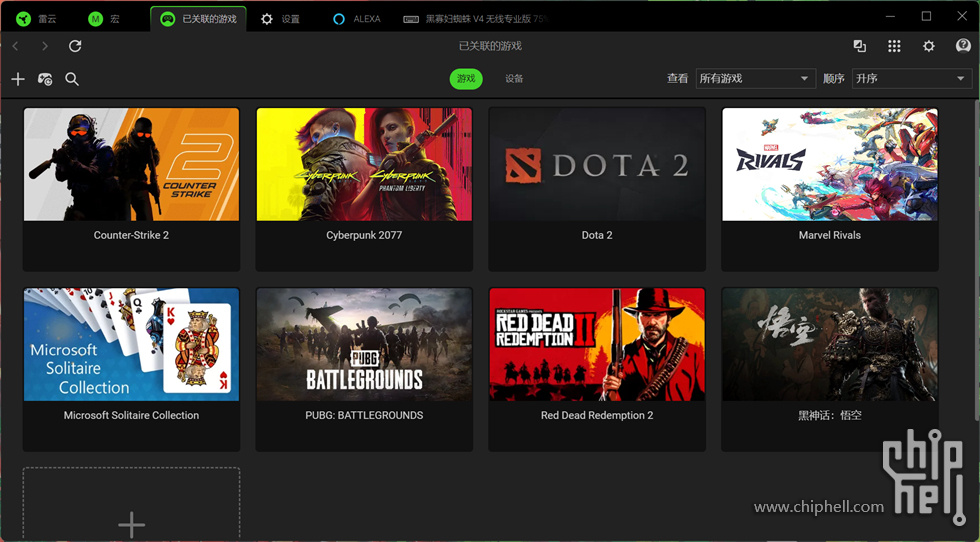
Task: Open the search magnifier icon
Action: click(72, 79)
